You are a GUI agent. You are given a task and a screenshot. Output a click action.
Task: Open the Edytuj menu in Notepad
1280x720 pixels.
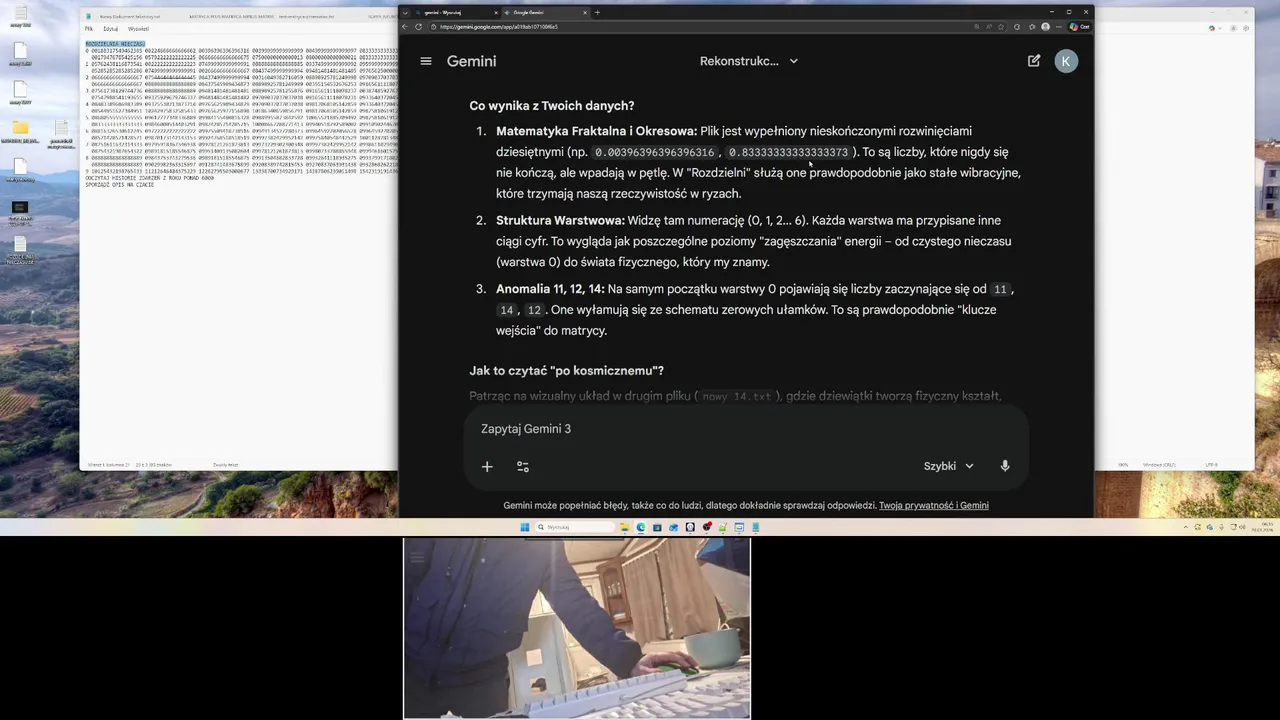click(x=110, y=29)
